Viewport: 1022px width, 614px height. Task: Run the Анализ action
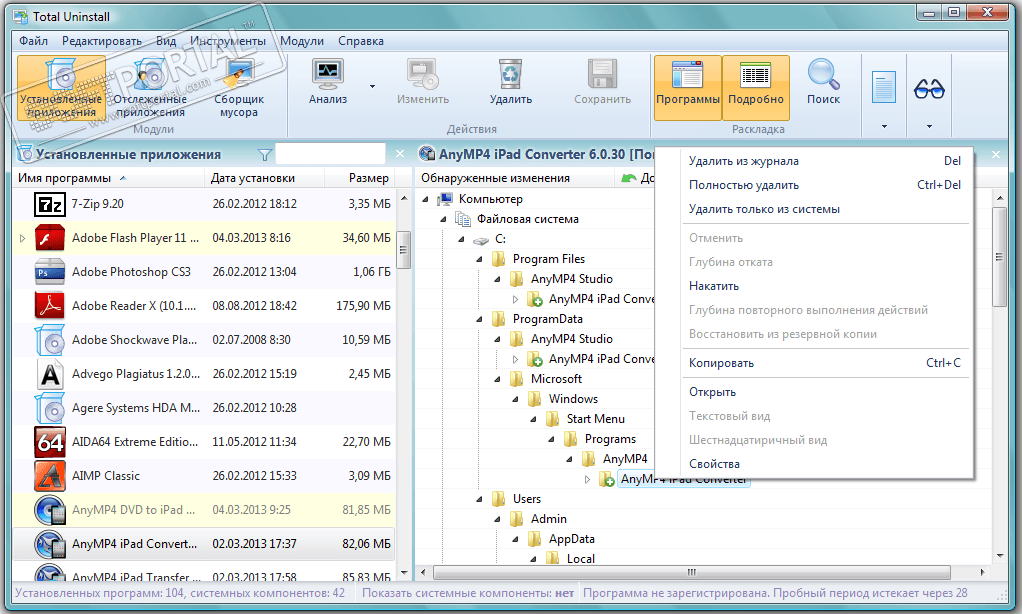click(328, 82)
